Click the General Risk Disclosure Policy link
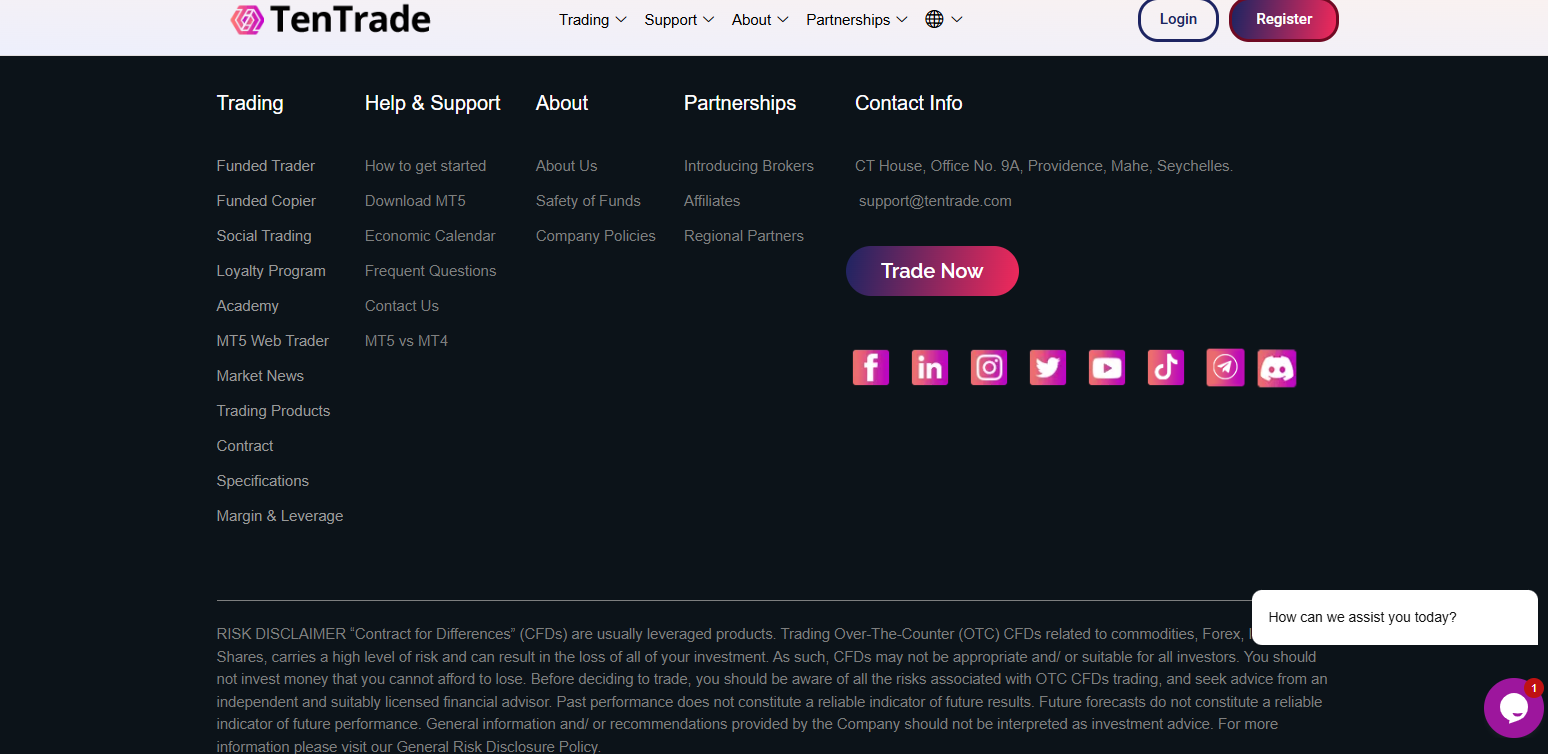The height and width of the screenshot is (754, 1548). tap(497, 746)
